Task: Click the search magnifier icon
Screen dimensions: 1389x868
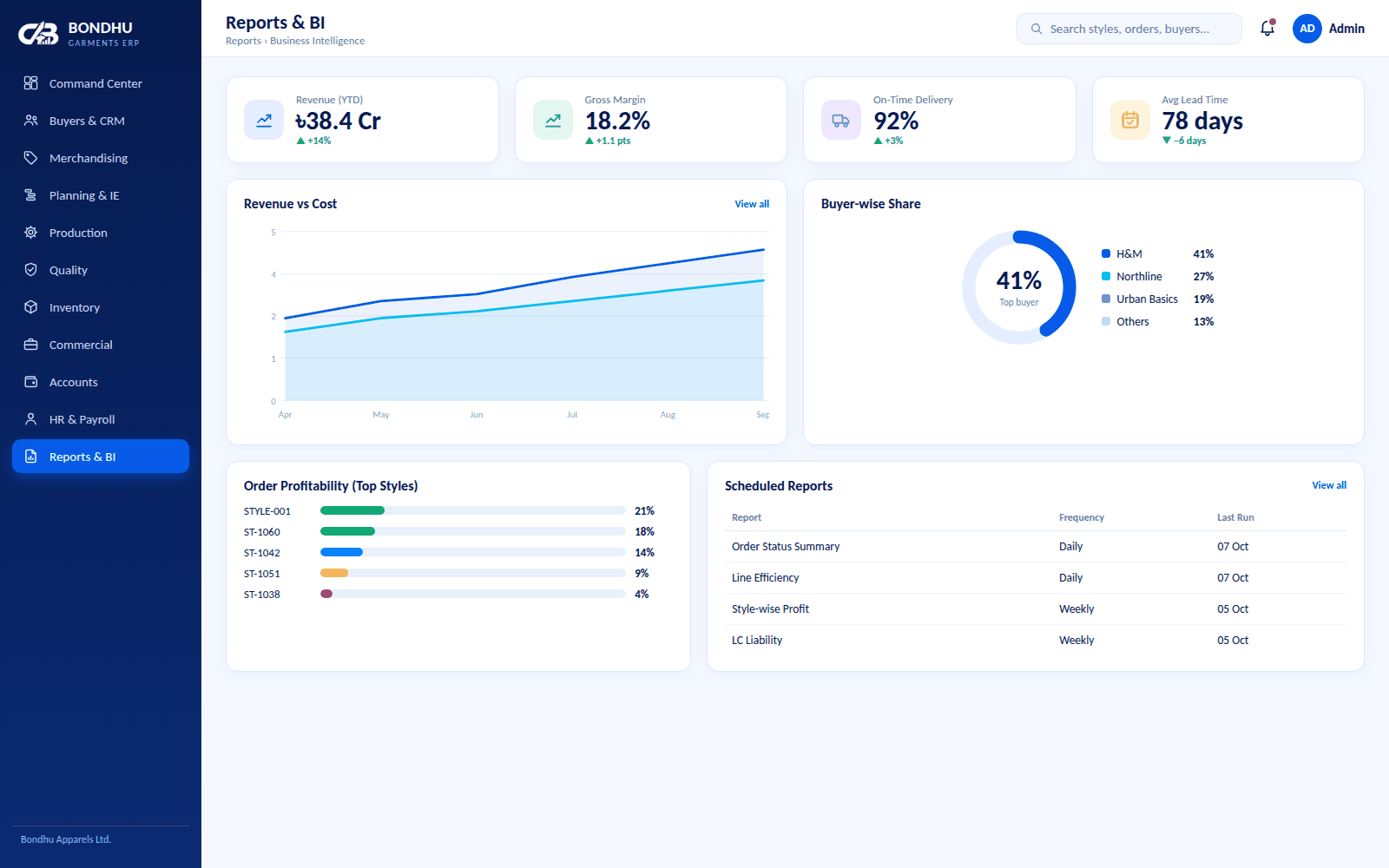Action: 1037,29
